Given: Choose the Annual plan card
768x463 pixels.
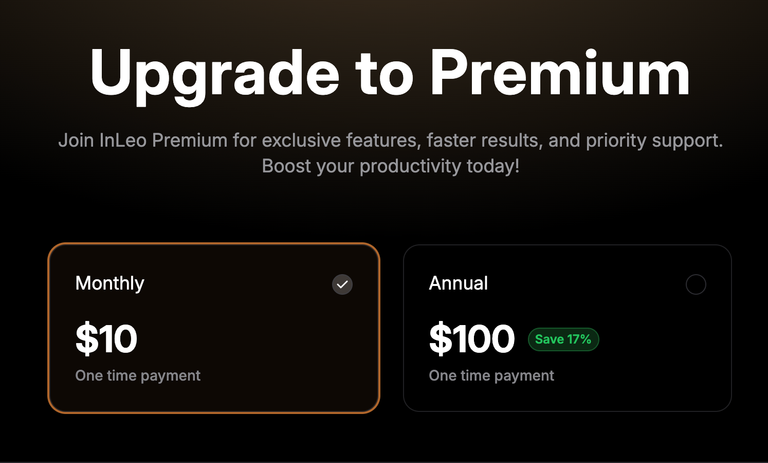Looking at the screenshot, I should tap(567, 328).
